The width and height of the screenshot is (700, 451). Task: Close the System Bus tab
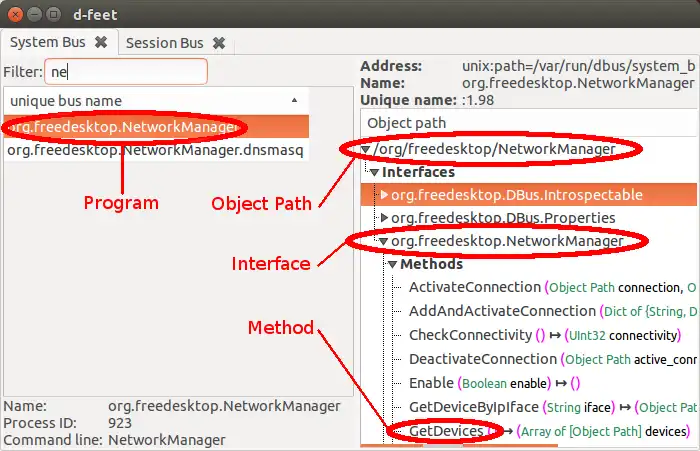[x=101, y=42]
